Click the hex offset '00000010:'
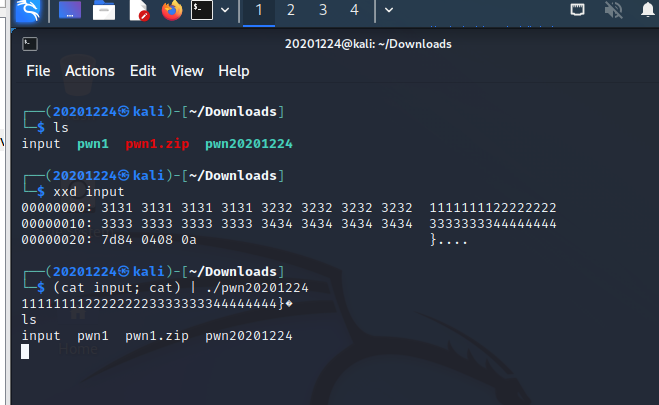 click(x=57, y=224)
